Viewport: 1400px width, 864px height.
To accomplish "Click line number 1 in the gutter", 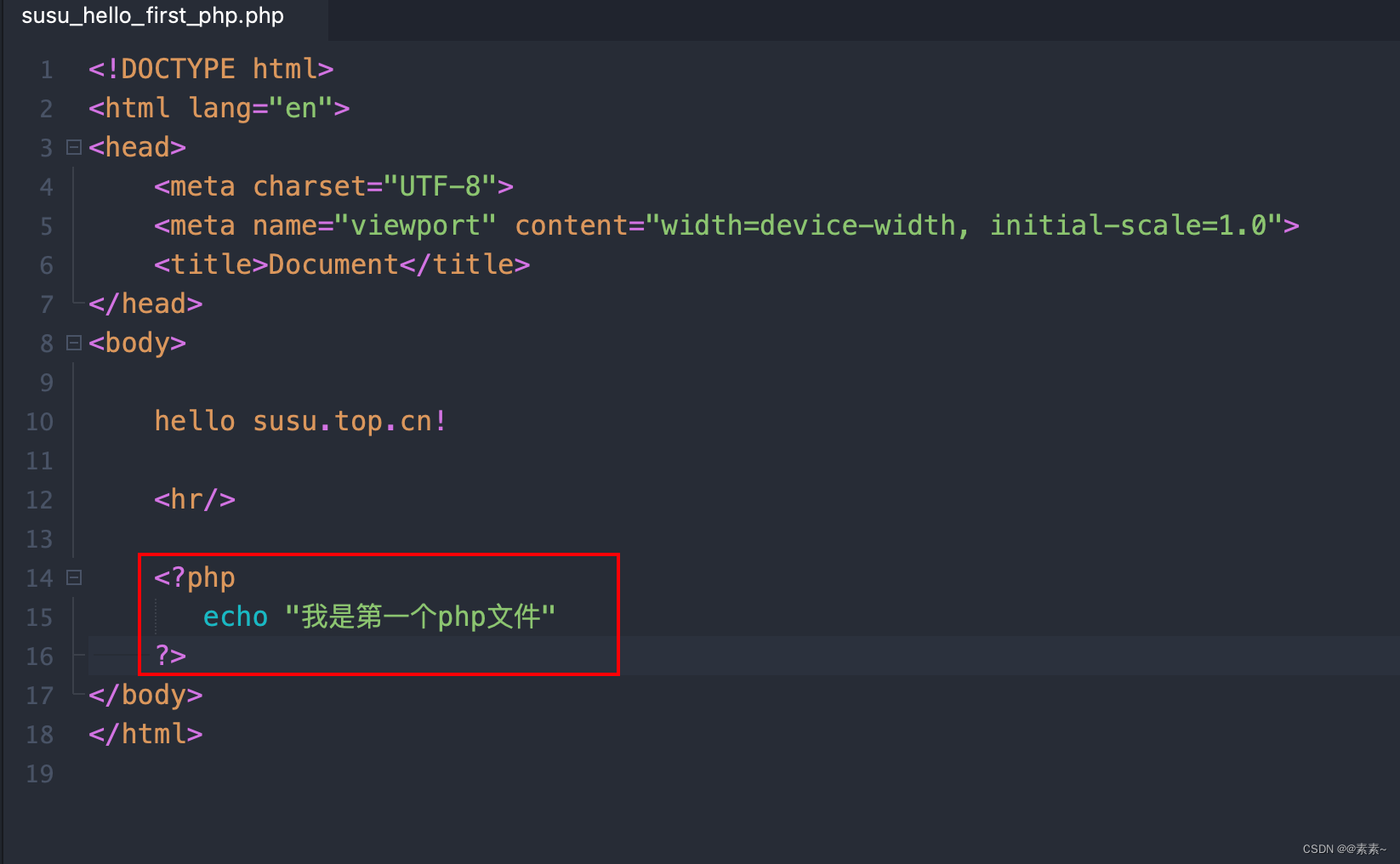I will [47, 70].
